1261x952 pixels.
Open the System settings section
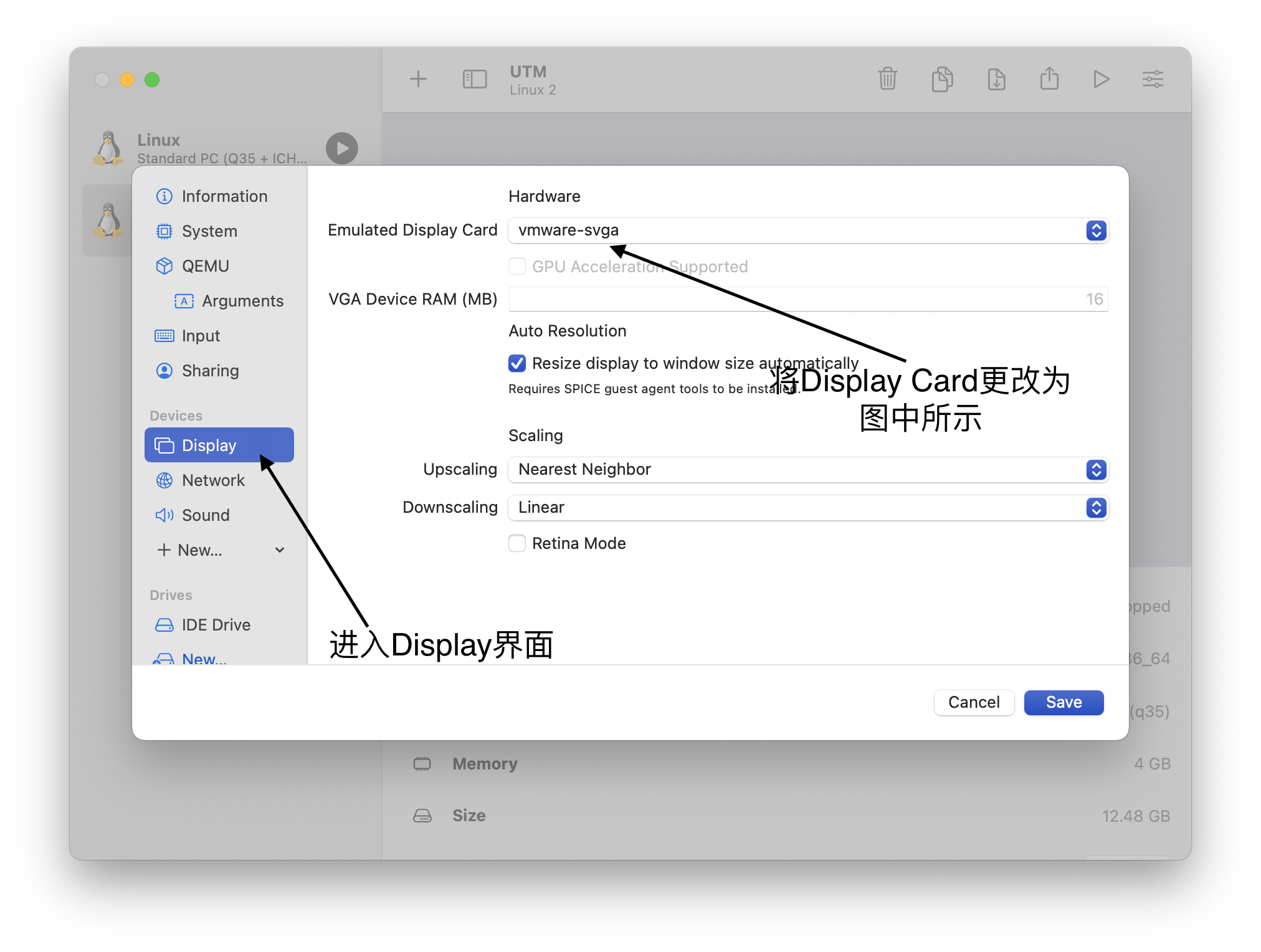click(x=219, y=231)
